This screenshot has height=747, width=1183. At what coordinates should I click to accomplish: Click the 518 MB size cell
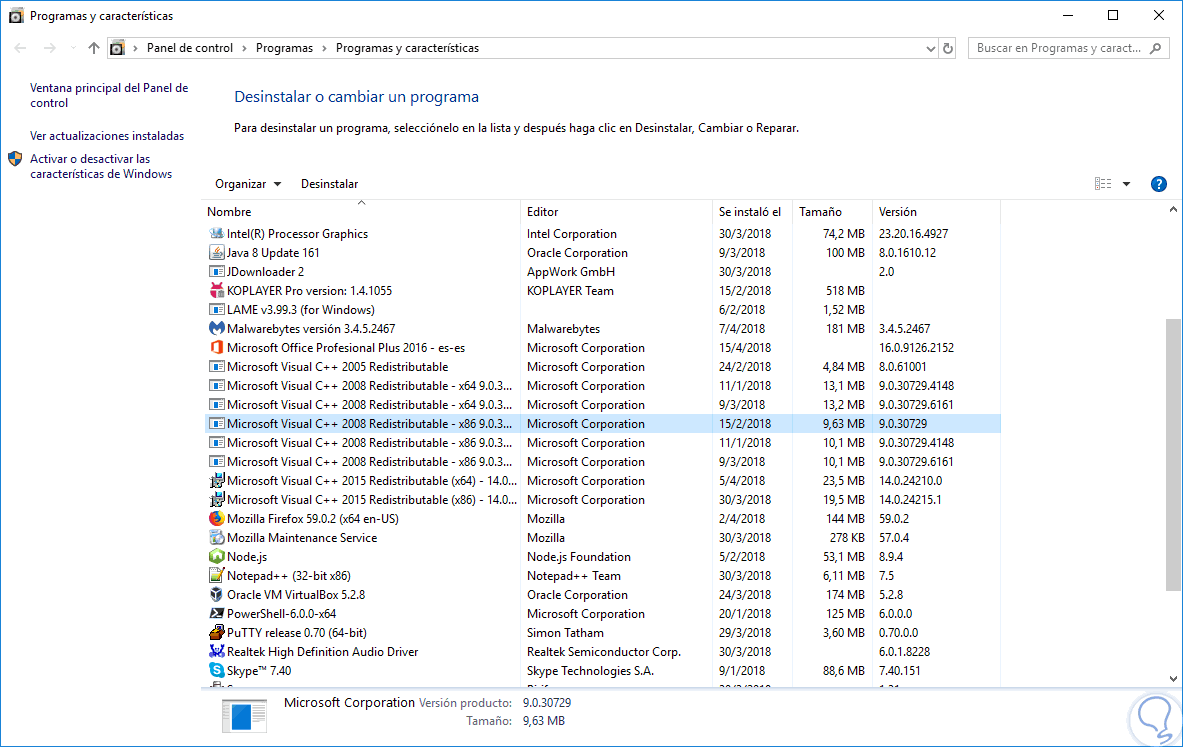(x=845, y=290)
